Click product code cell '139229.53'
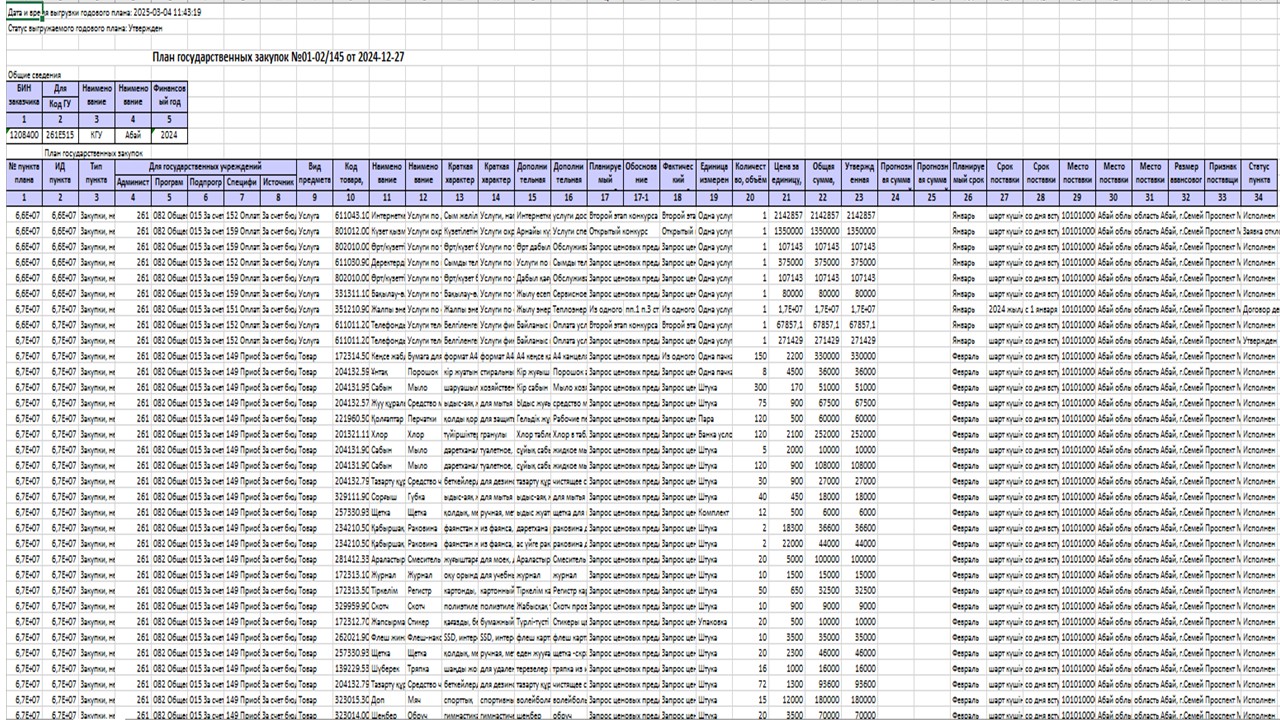The height and width of the screenshot is (720, 1280). pos(350,669)
